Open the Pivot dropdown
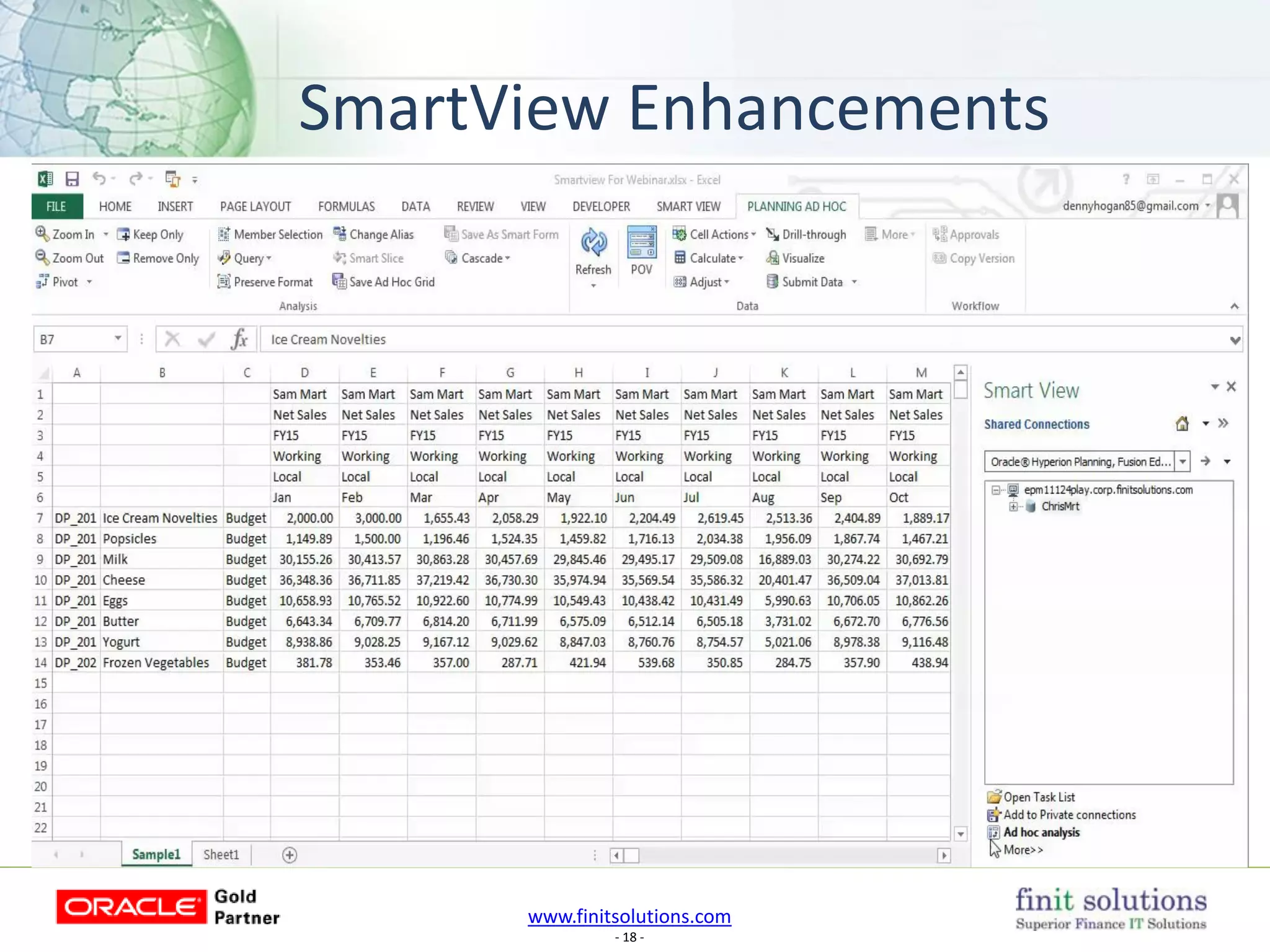Viewport: 1270px width, 952px height. tap(89, 282)
